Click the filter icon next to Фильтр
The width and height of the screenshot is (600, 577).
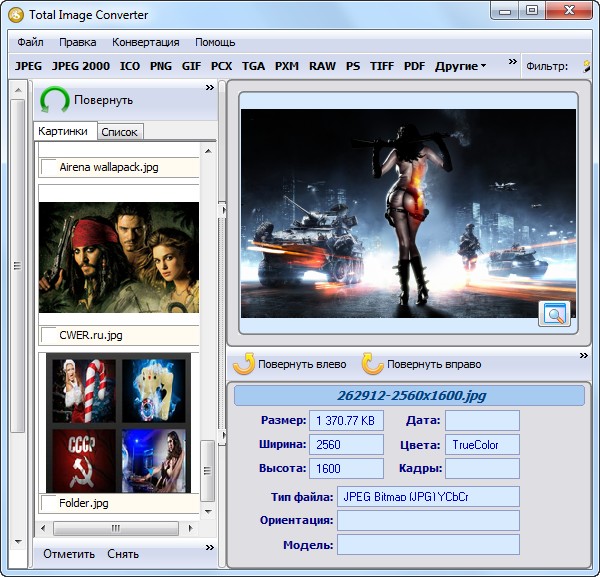tap(587, 67)
